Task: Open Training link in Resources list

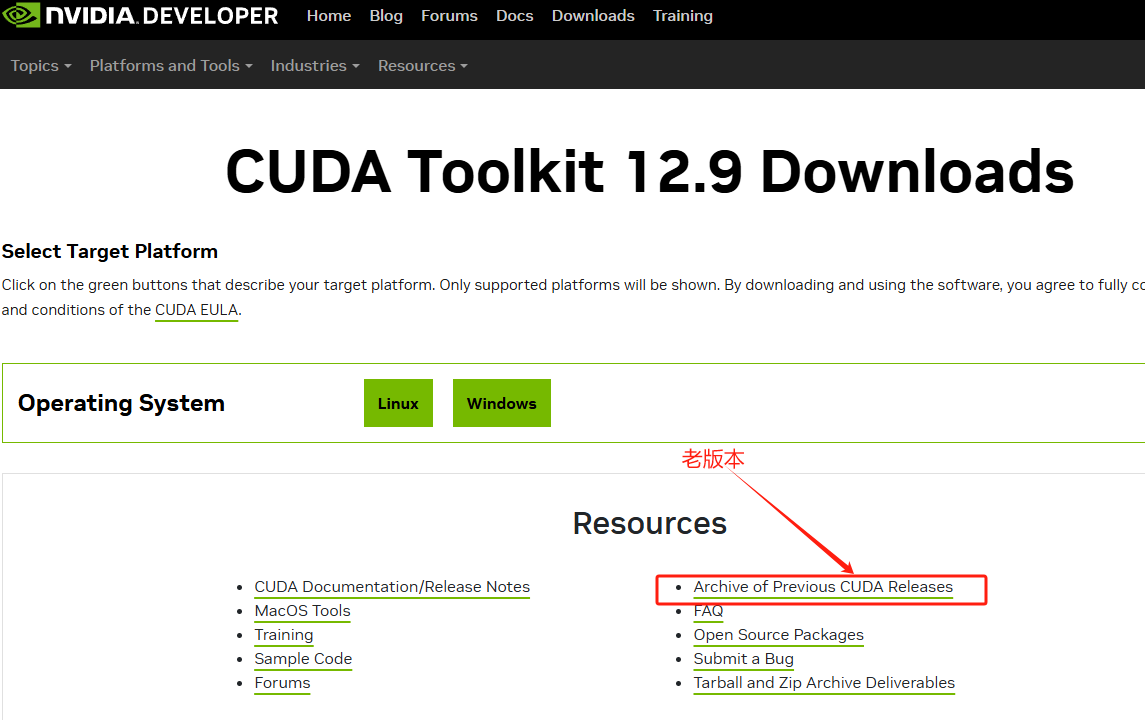Action: pos(284,635)
